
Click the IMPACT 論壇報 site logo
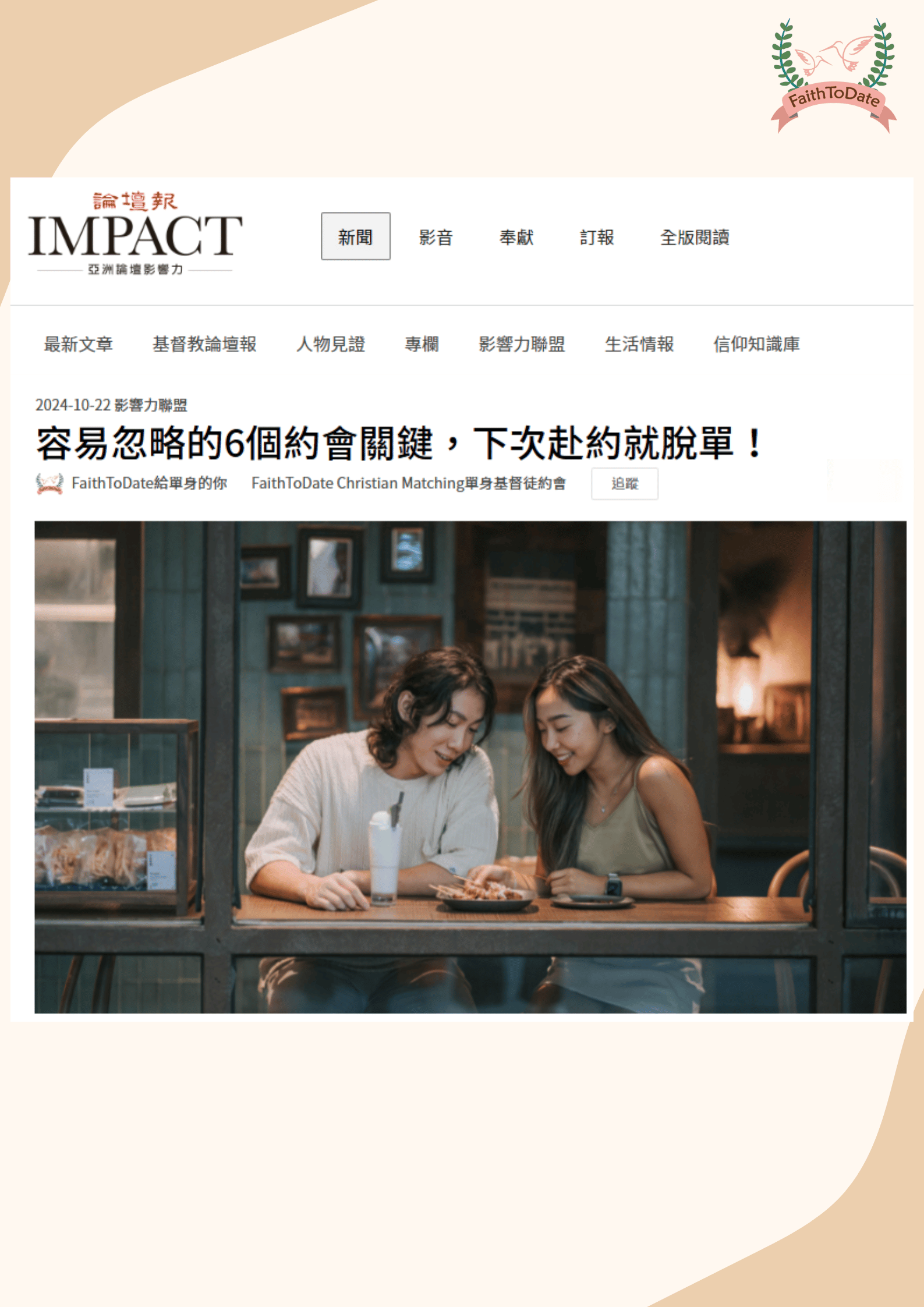point(135,233)
